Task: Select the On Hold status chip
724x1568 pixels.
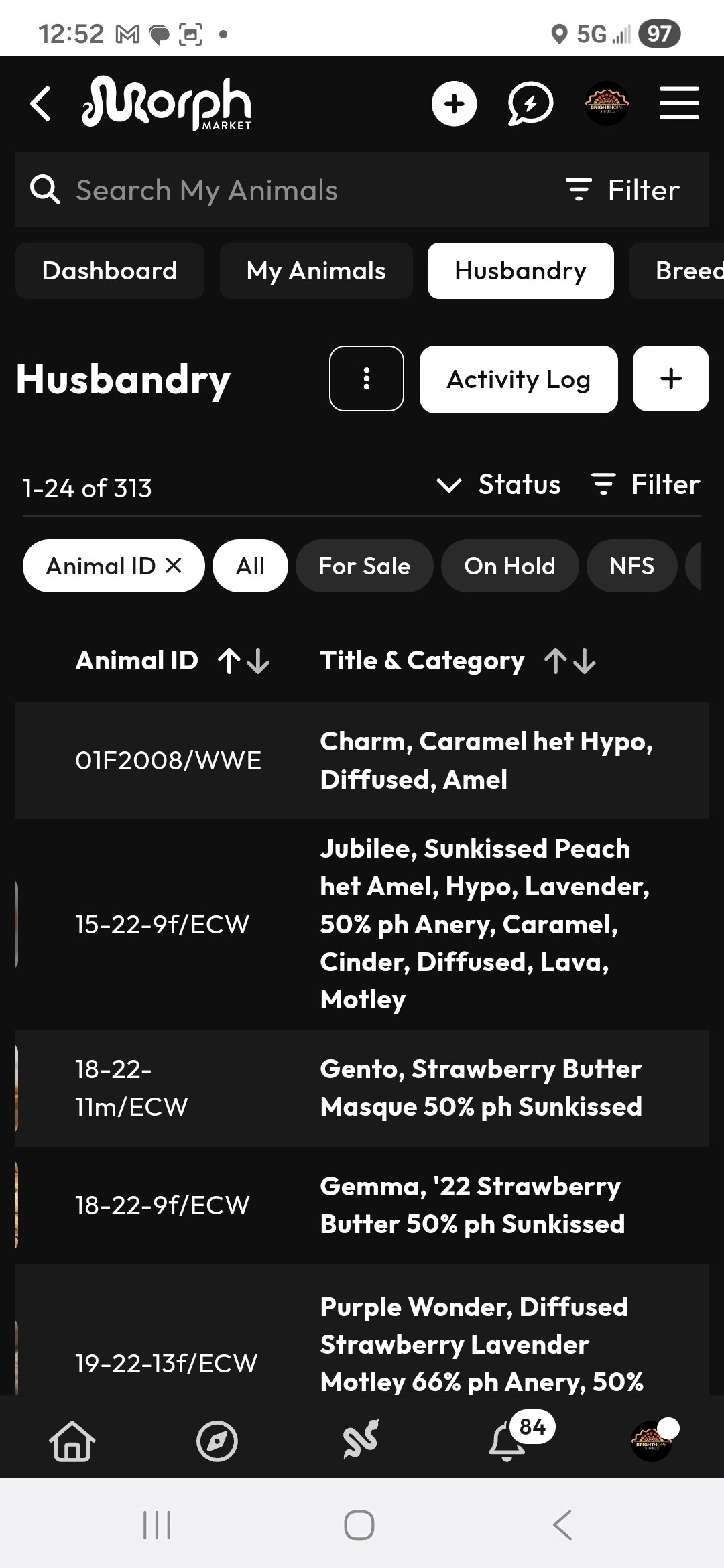Action: tap(509, 566)
